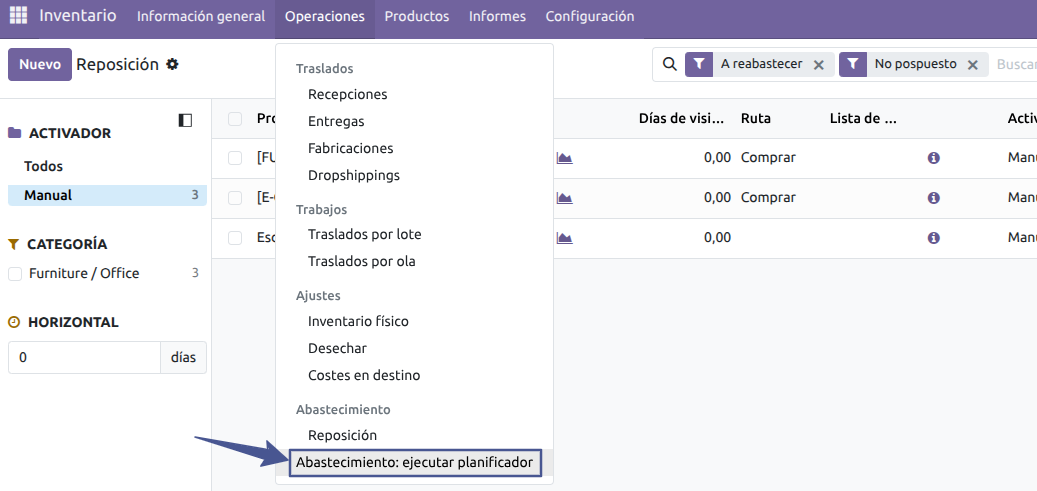The height and width of the screenshot is (491, 1037).
Task: Tick the first product row checkbox
Action: [x=235, y=158]
